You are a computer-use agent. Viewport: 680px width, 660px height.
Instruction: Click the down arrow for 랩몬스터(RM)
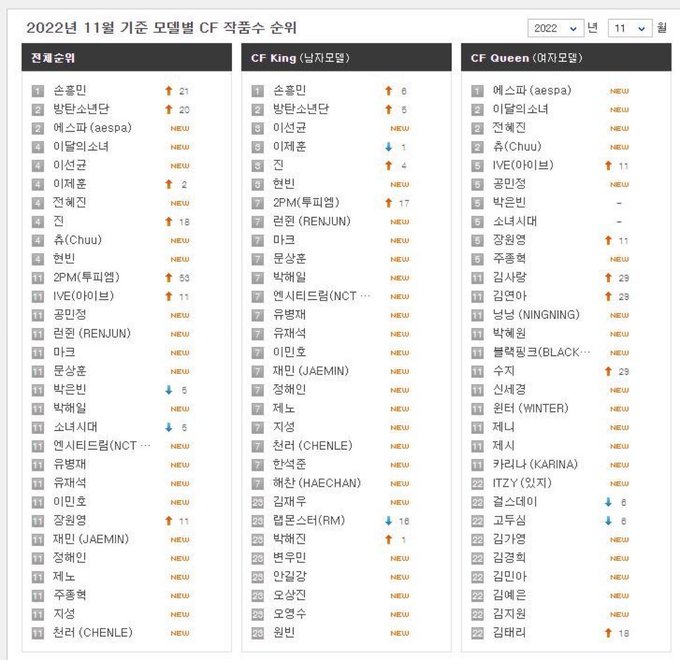pyautogui.click(x=389, y=521)
